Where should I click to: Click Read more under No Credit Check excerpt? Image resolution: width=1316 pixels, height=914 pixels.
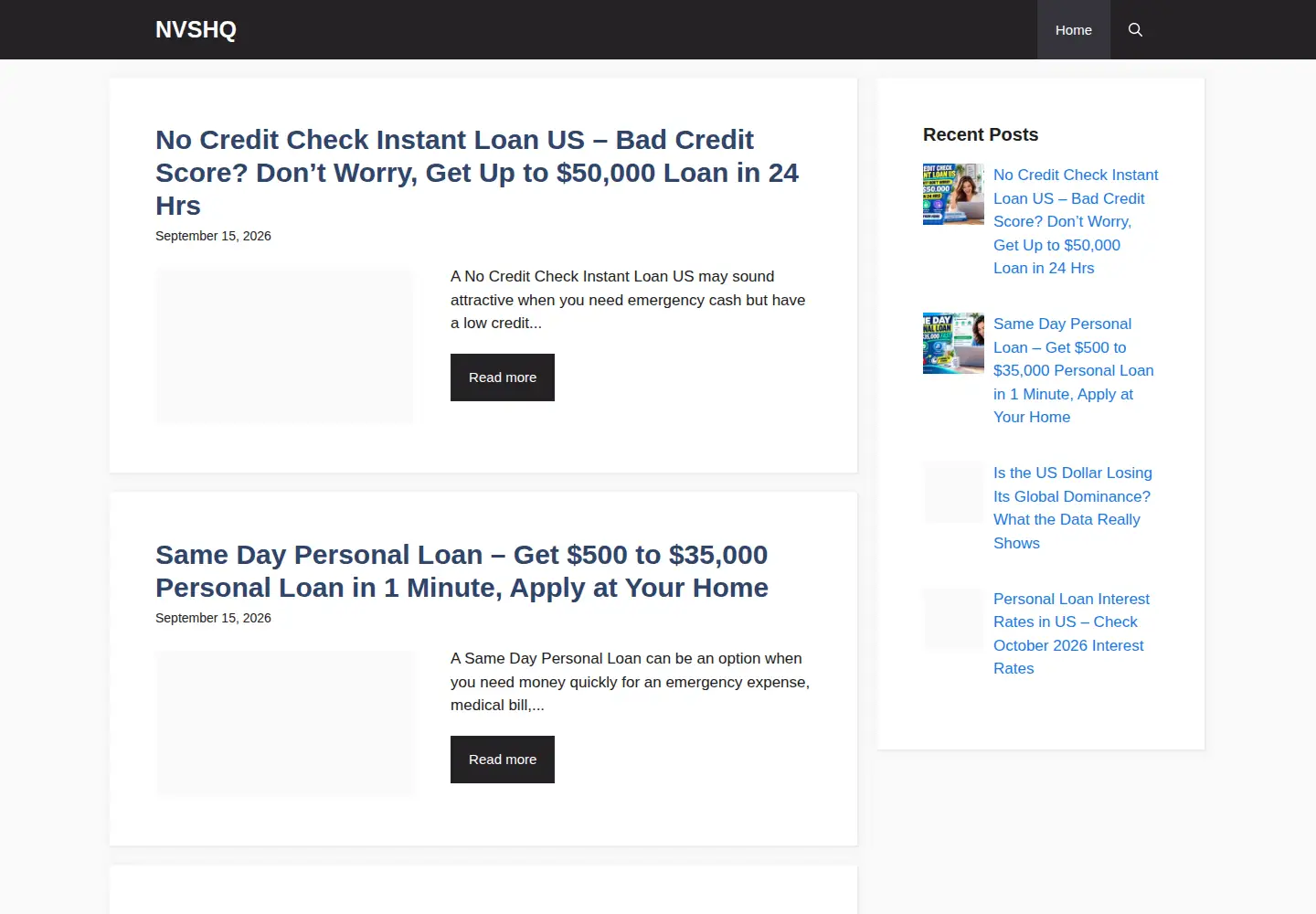click(503, 377)
